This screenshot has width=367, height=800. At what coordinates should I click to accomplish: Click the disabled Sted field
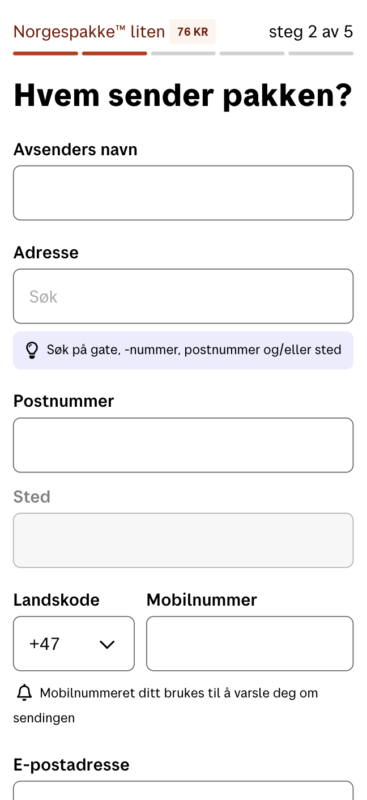pyautogui.click(x=183, y=540)
